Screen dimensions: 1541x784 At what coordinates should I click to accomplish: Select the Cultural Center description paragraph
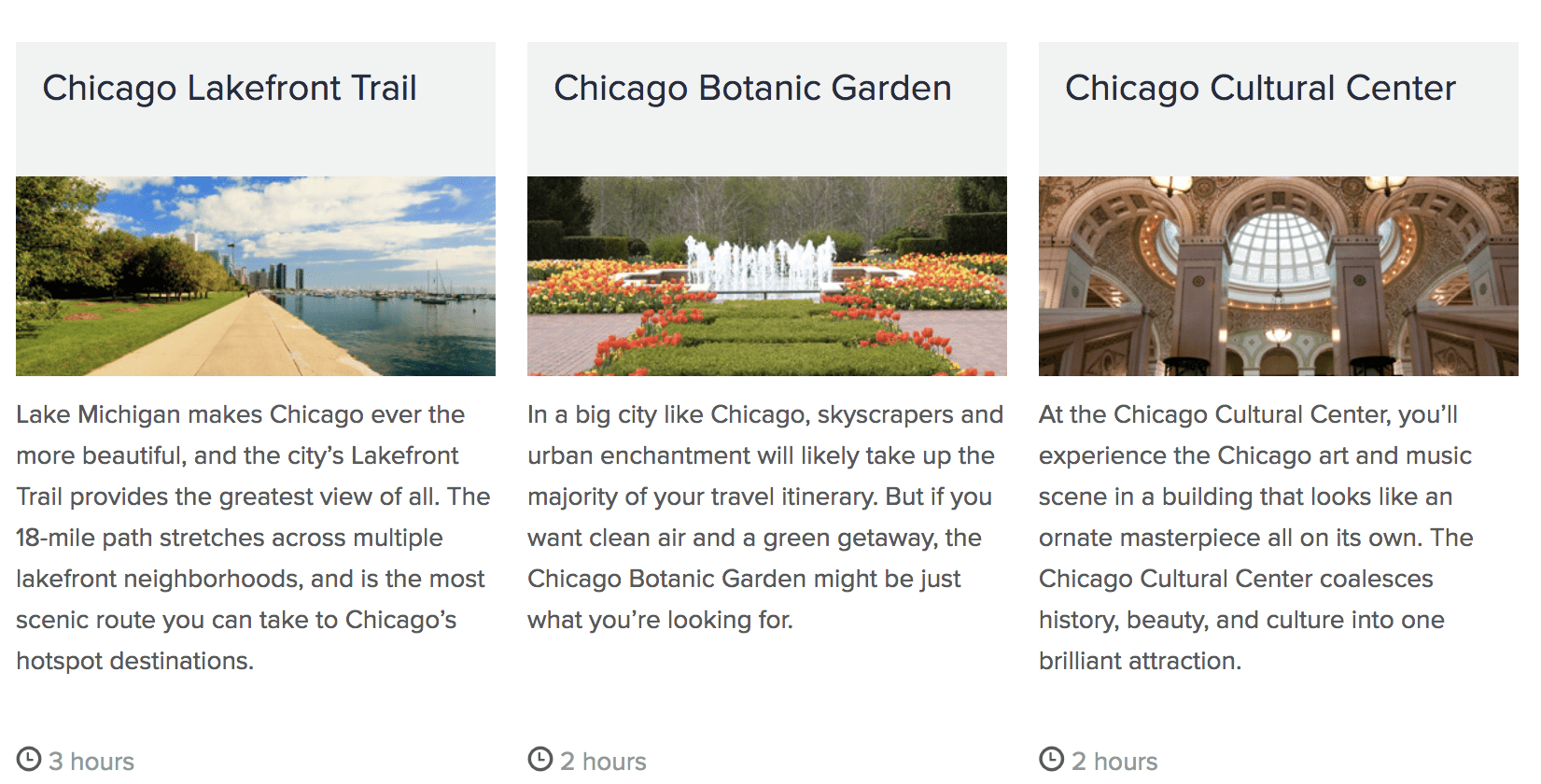tap(1256, 538)
